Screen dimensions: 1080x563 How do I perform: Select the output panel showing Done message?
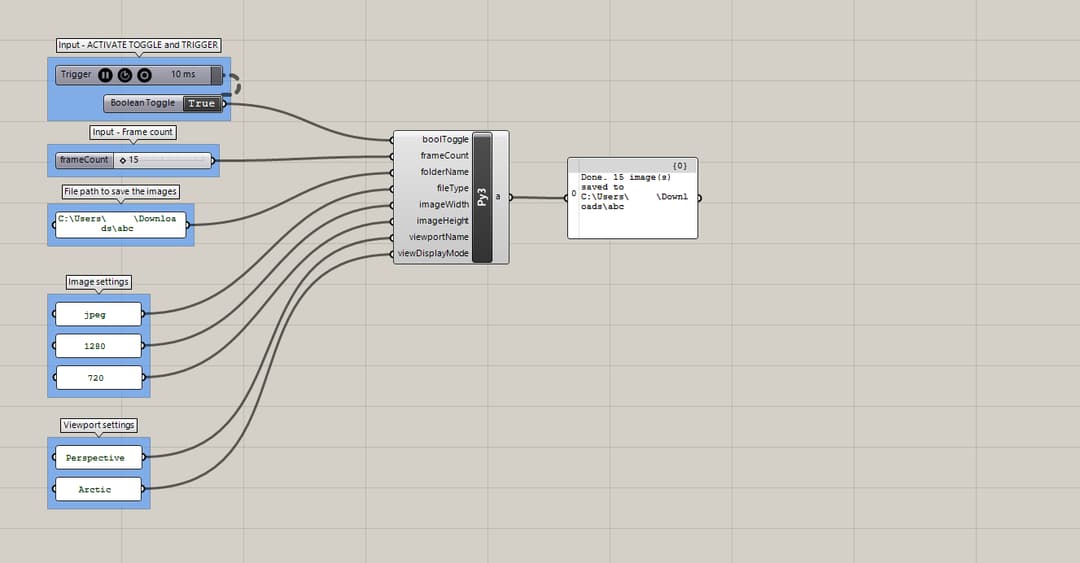632,198
